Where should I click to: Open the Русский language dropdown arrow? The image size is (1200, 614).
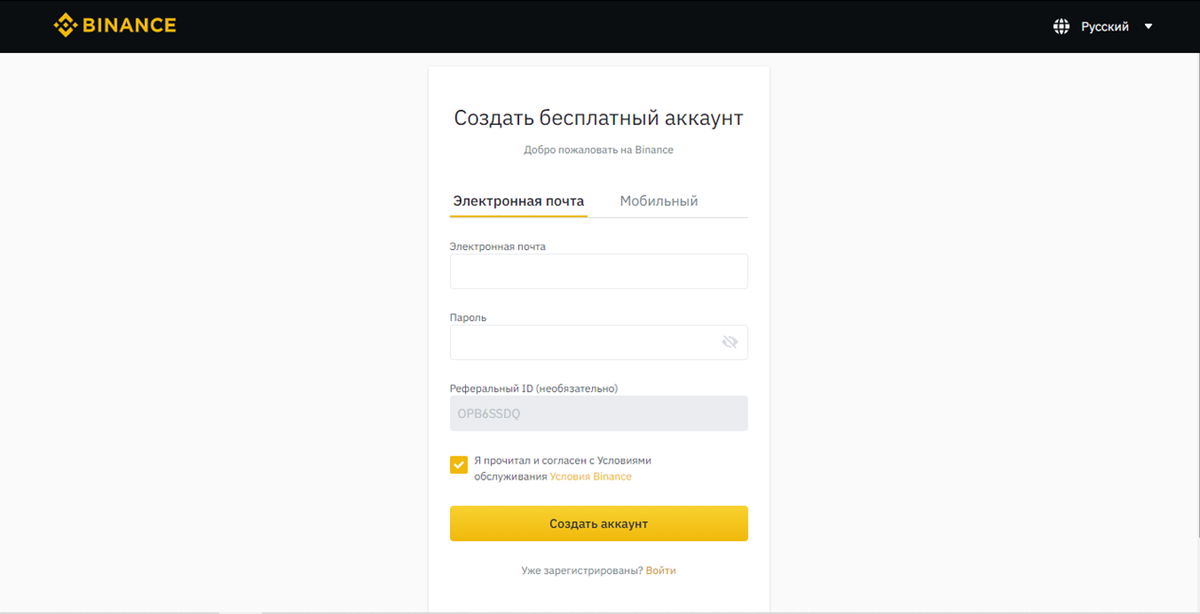[1148, 27]
